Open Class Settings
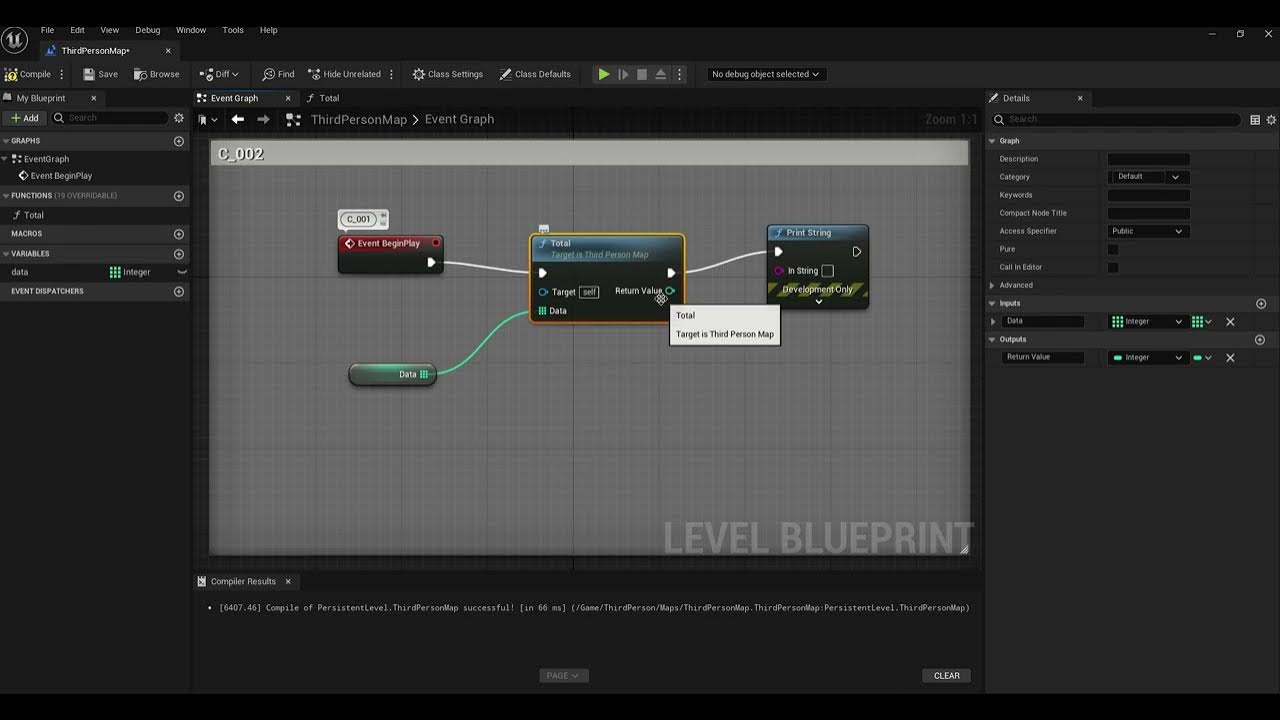The width and height of the screenshot is (1280, 720). pos(447,74)
